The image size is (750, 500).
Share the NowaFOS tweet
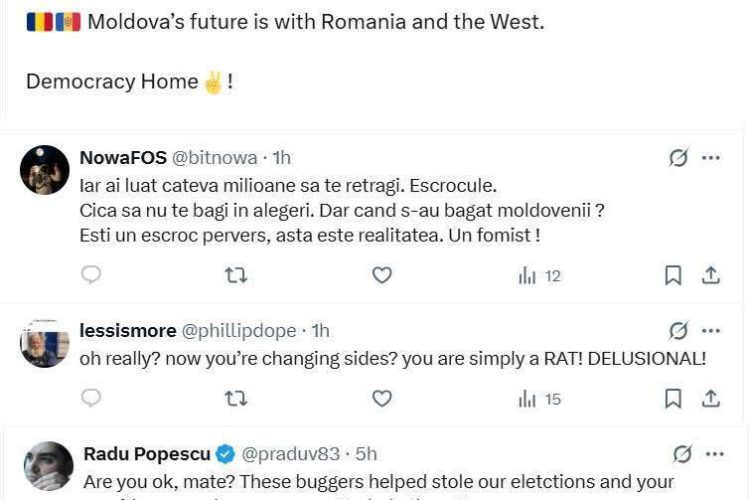point(711,275)
